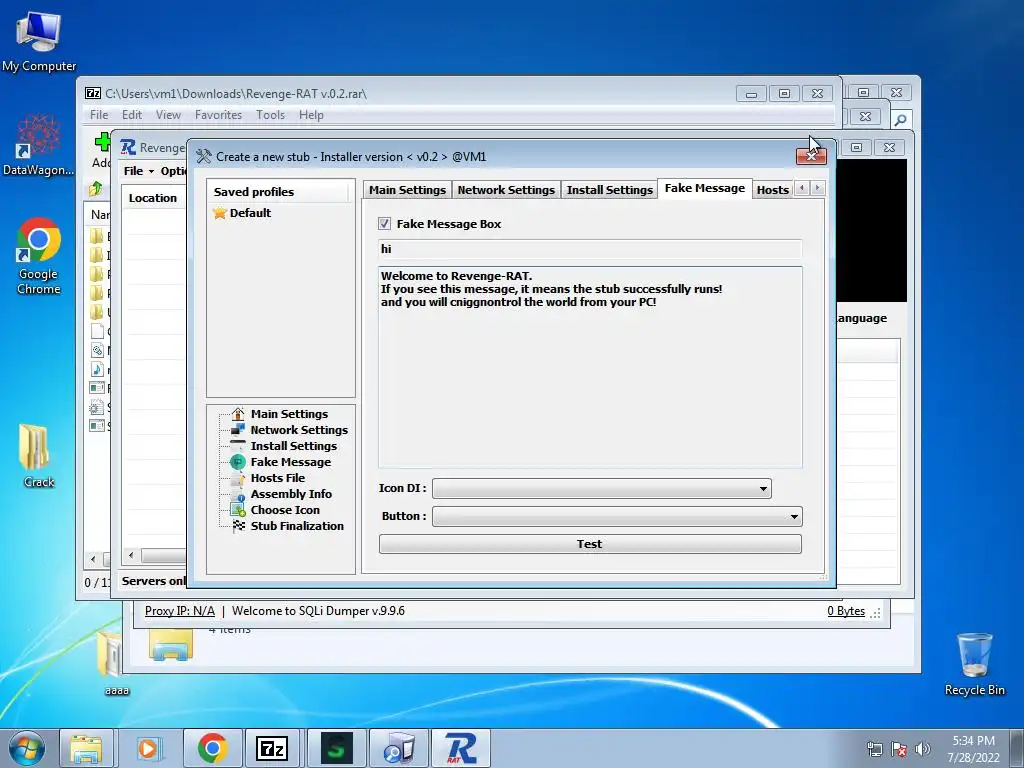Open the Favorites menu in 7-Zip
This screenshot has height=768, width=1024.
pyautogui.click(x=218, y=115)
